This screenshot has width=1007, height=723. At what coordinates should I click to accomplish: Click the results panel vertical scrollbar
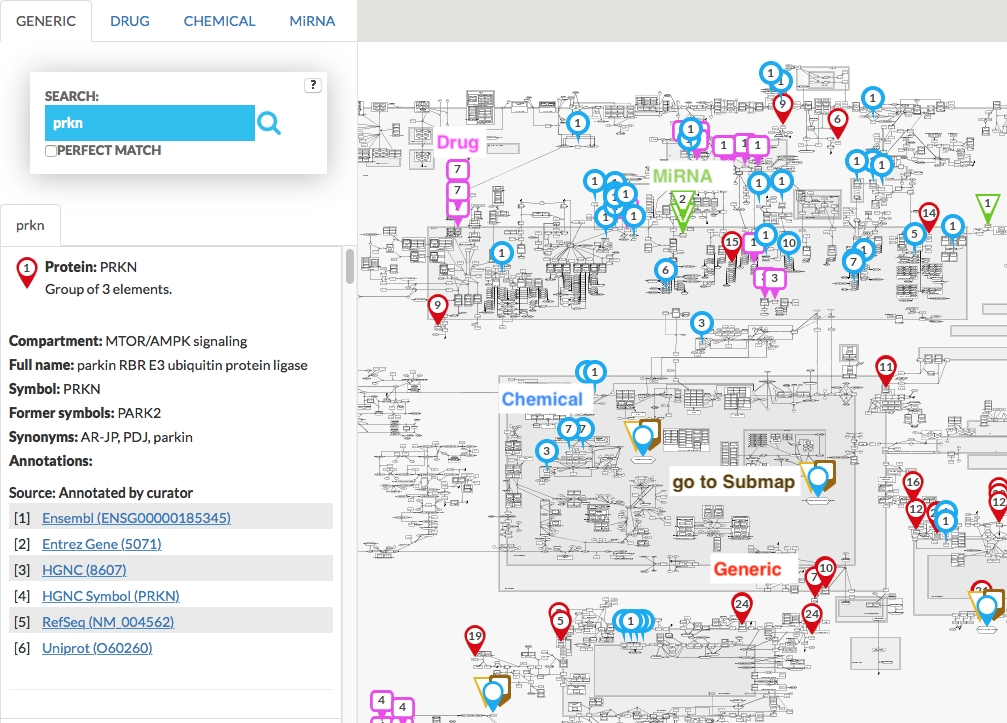point(349,268)
